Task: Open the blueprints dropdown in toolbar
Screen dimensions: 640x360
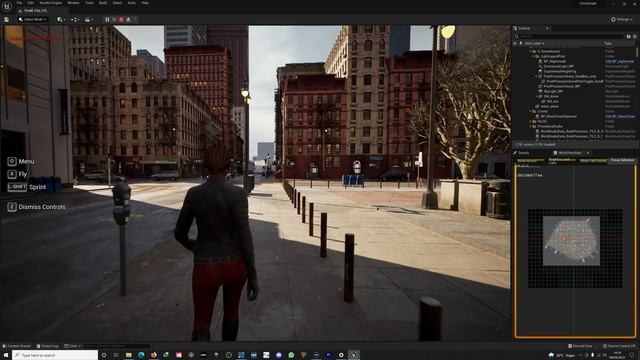Action: coord(75,19)
